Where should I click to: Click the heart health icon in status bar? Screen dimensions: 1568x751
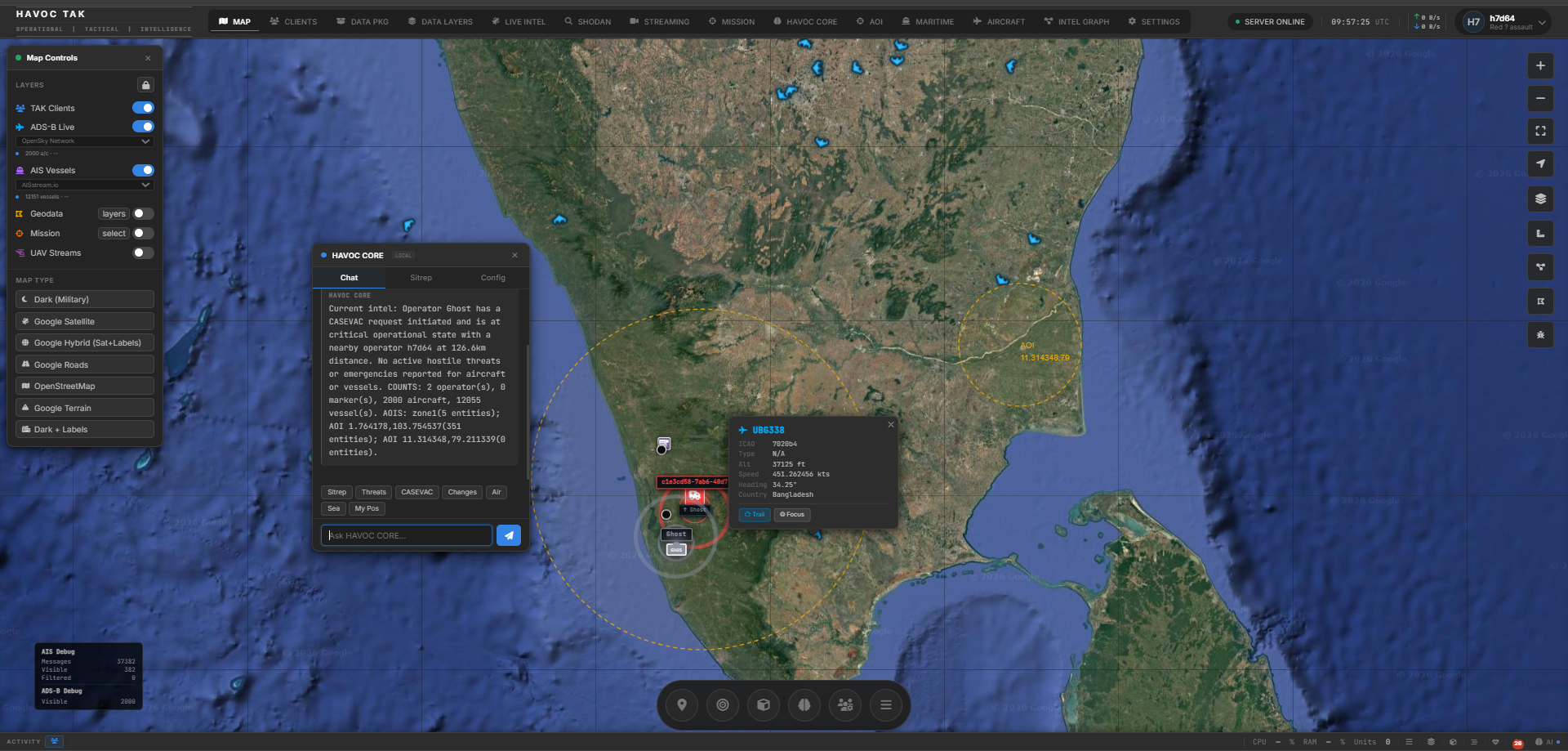(x=1495, y=742)
